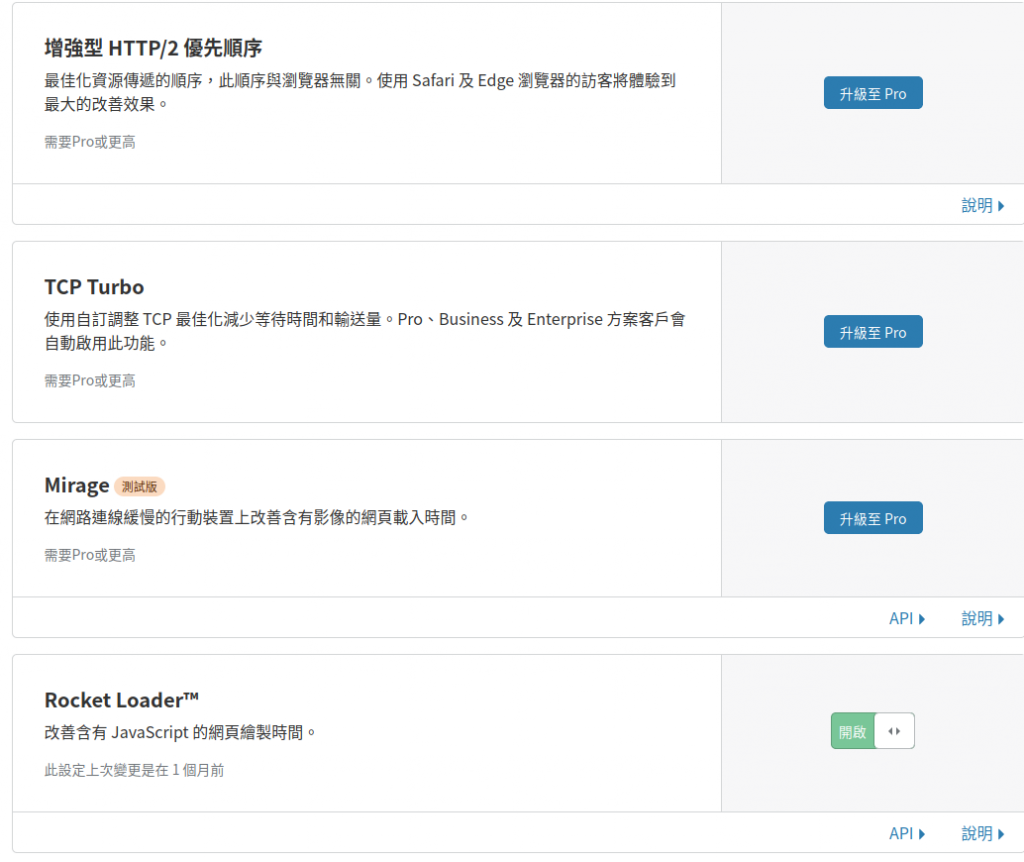1024x862 pixels.
Task: Expand 說明 under 增強型 HTTP/2 優先順序
Action: 983,206
